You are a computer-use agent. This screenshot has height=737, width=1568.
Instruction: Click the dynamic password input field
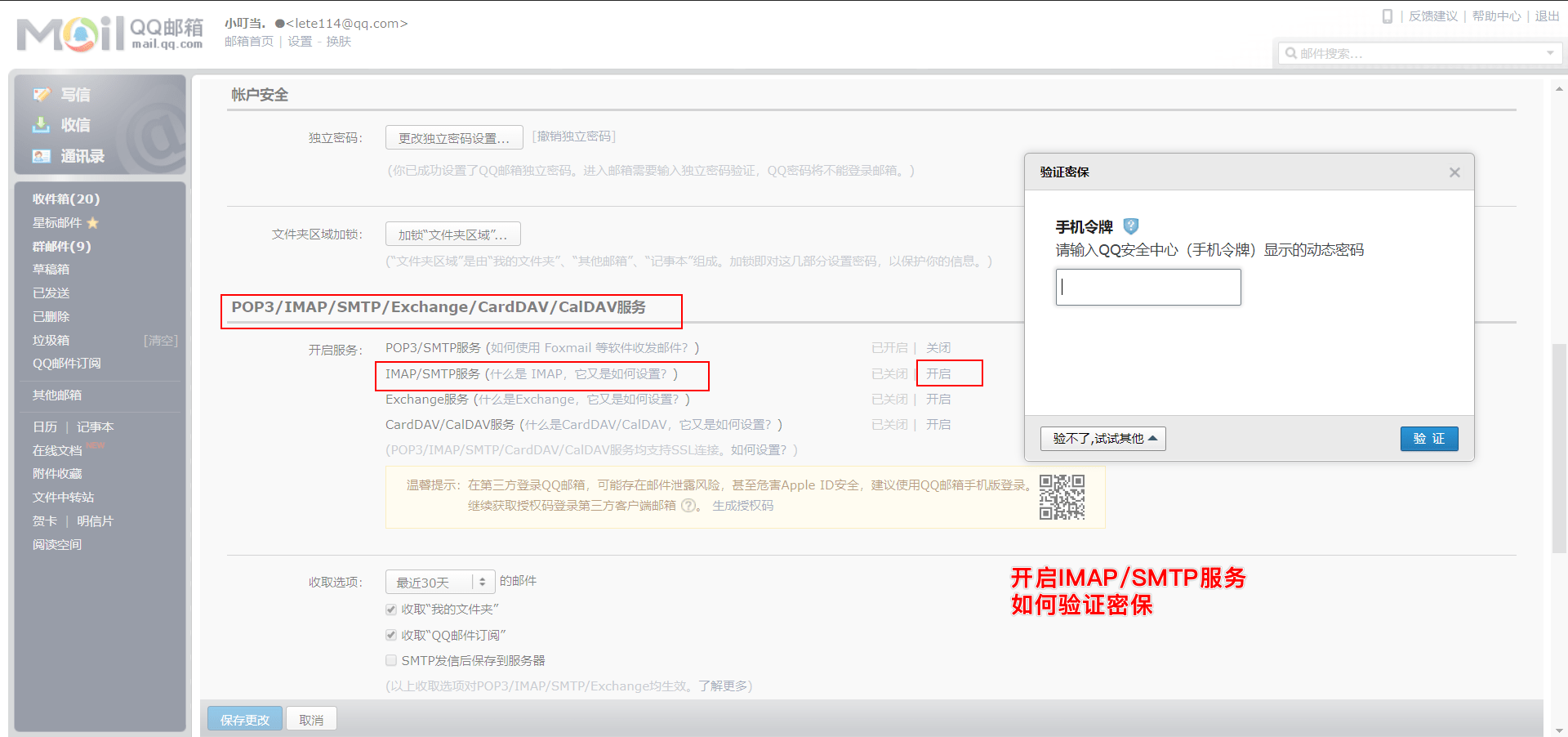(1147, 288)
